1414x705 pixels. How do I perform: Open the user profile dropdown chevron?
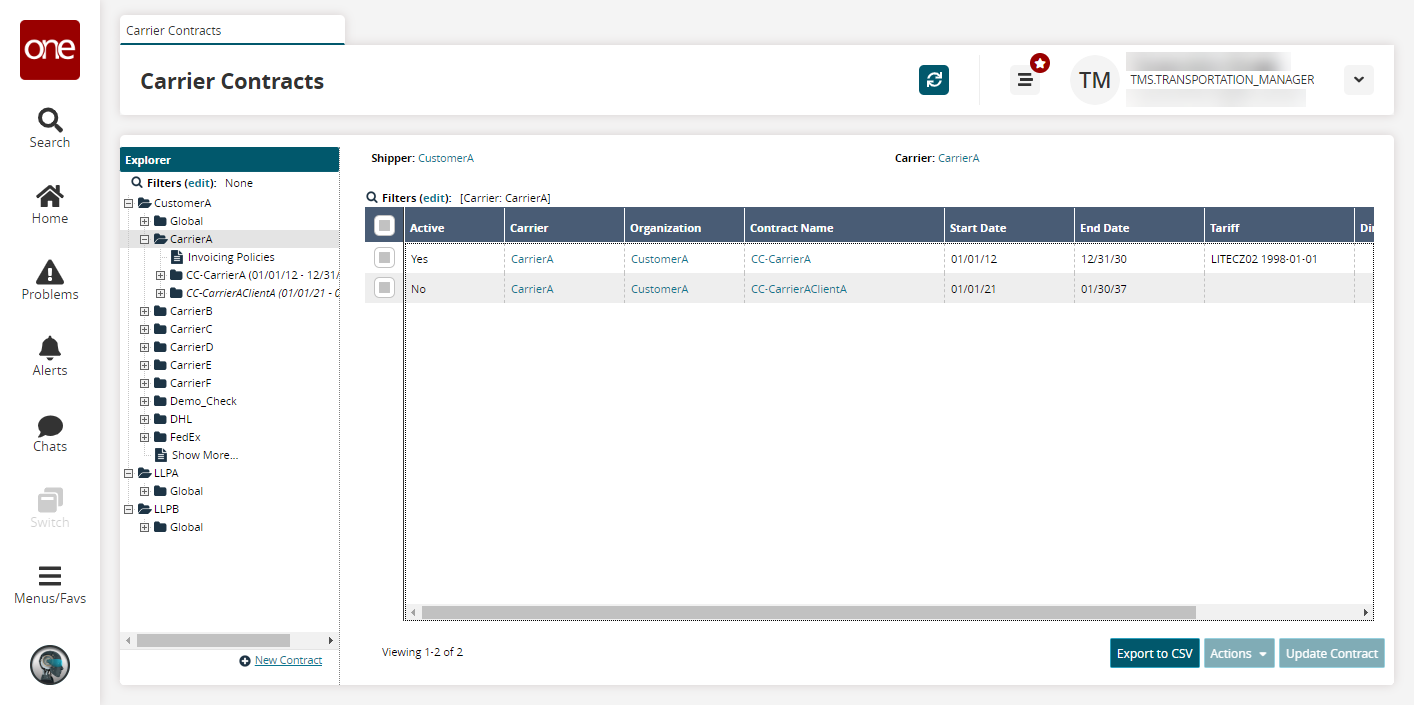[x=1358, y=80]
